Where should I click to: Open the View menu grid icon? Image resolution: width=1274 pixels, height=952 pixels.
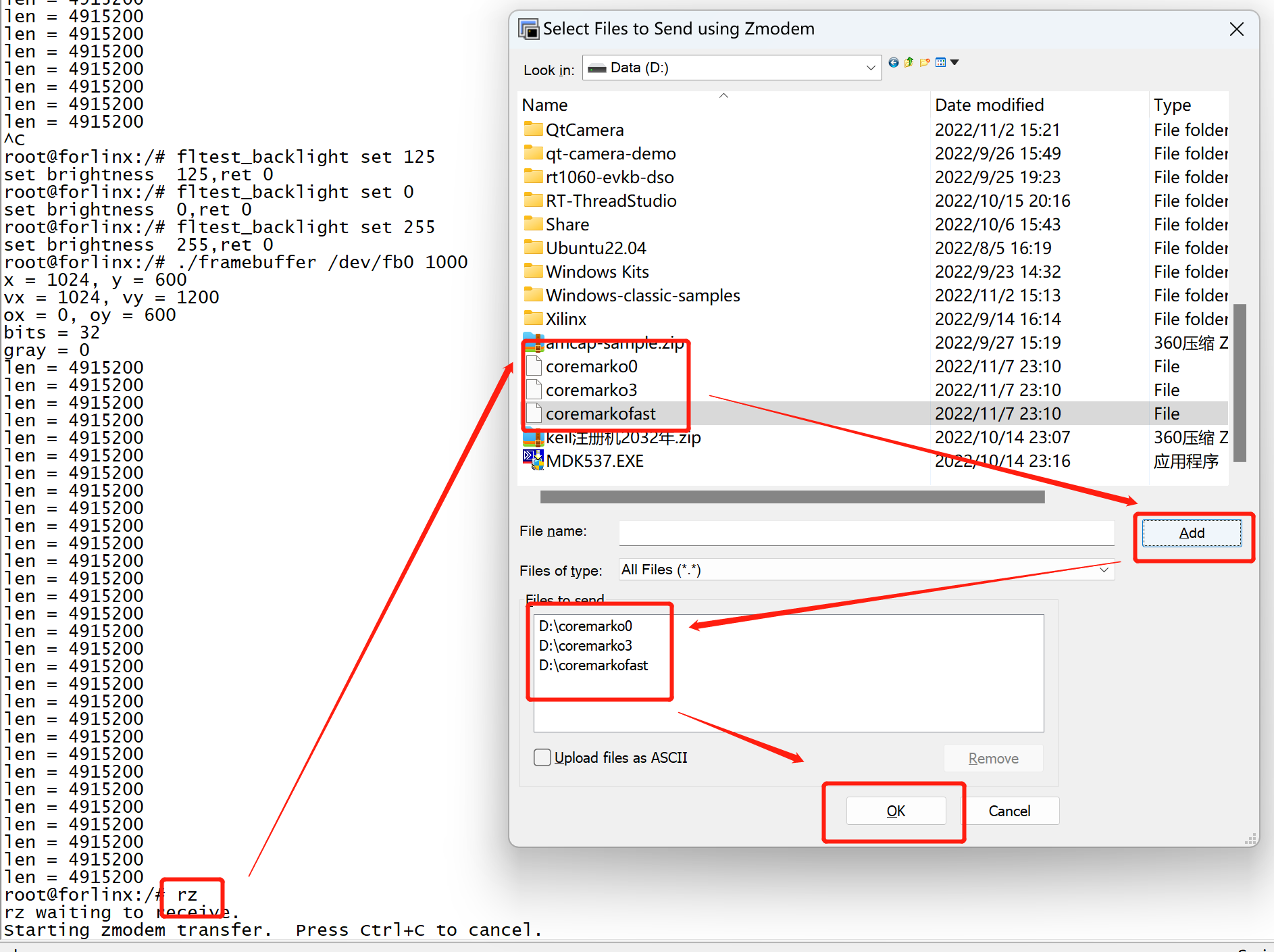pyautogui.click(x=940, y=63)
